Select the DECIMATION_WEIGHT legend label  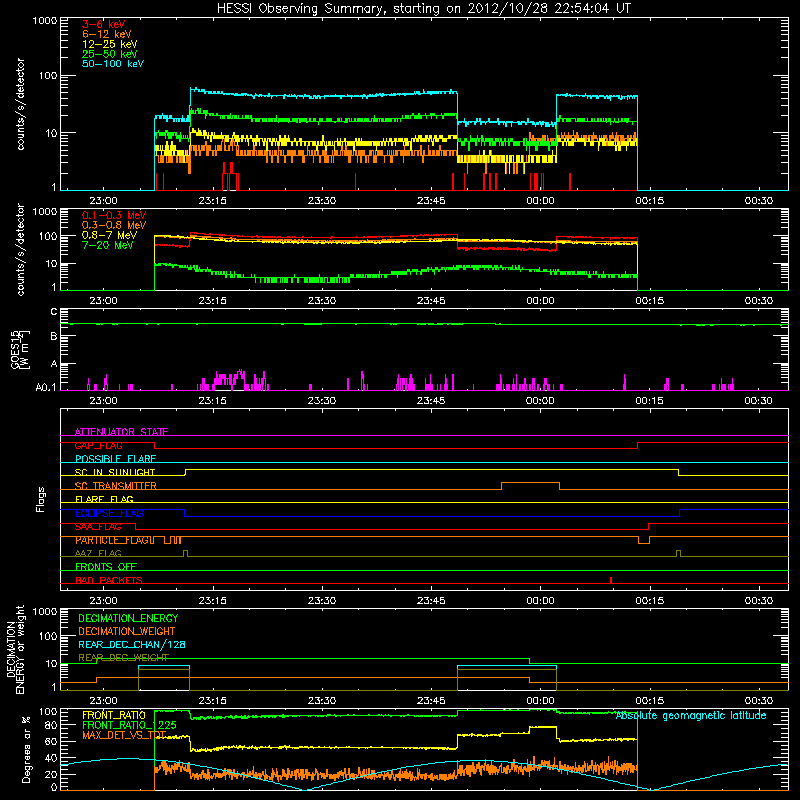point(127,631)
